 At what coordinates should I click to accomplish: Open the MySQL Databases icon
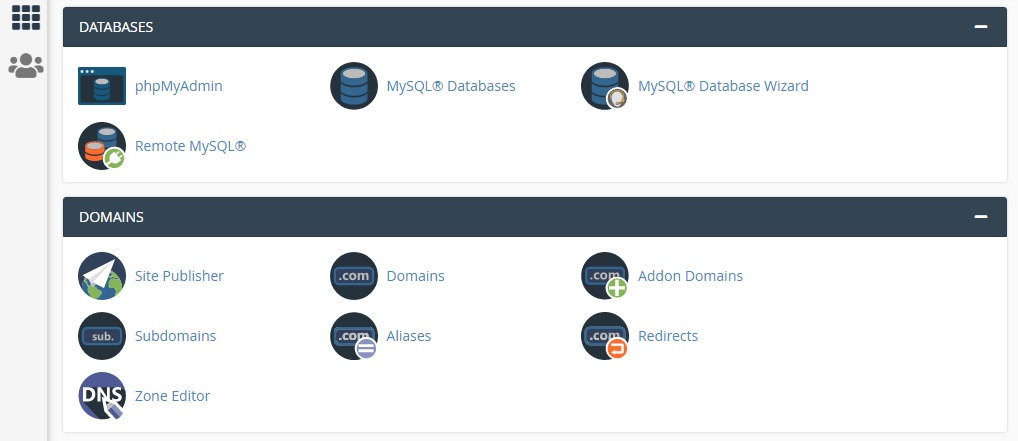(x=354, y=86)
